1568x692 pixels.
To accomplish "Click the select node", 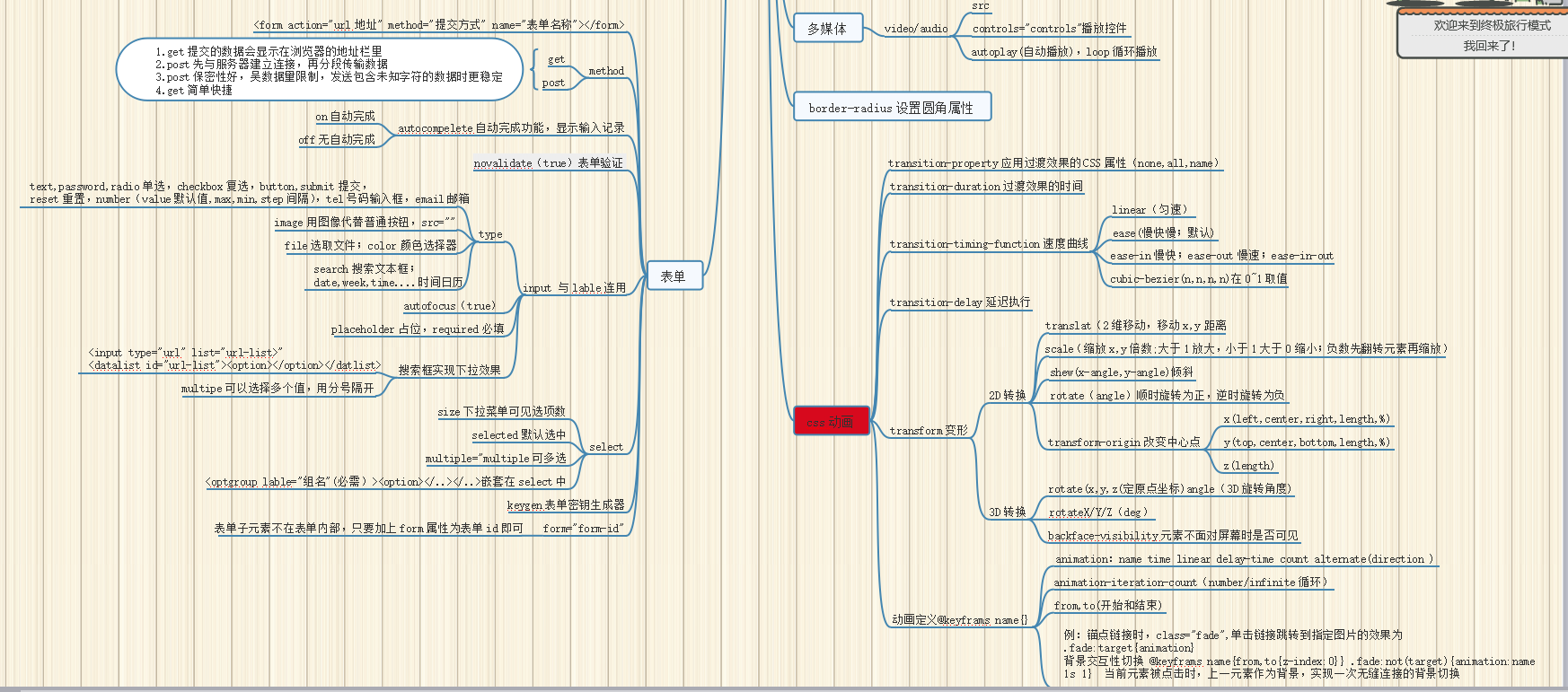I will click(606, 447).
